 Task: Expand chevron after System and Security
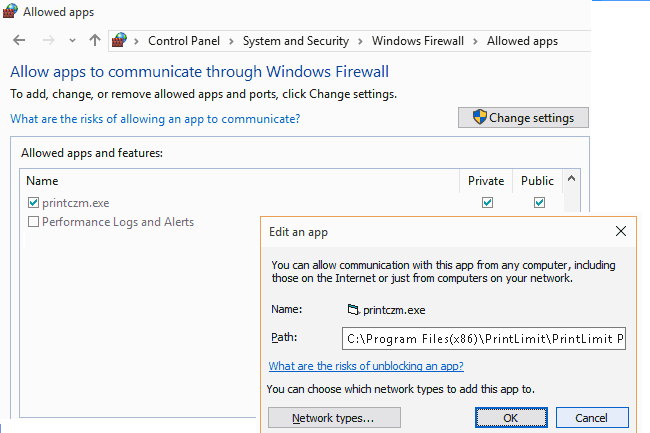[x=360, y=41]
